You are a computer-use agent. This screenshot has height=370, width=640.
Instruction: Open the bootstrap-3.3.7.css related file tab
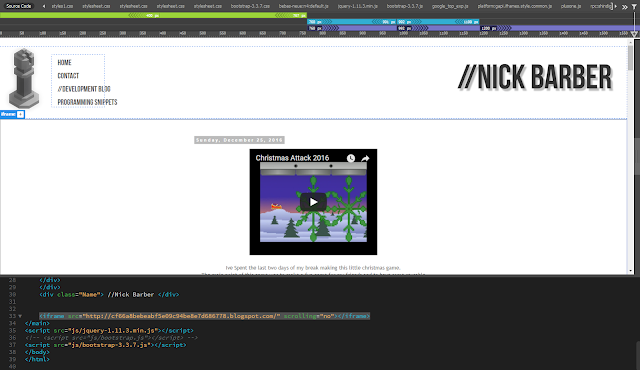tap(250, 6)
